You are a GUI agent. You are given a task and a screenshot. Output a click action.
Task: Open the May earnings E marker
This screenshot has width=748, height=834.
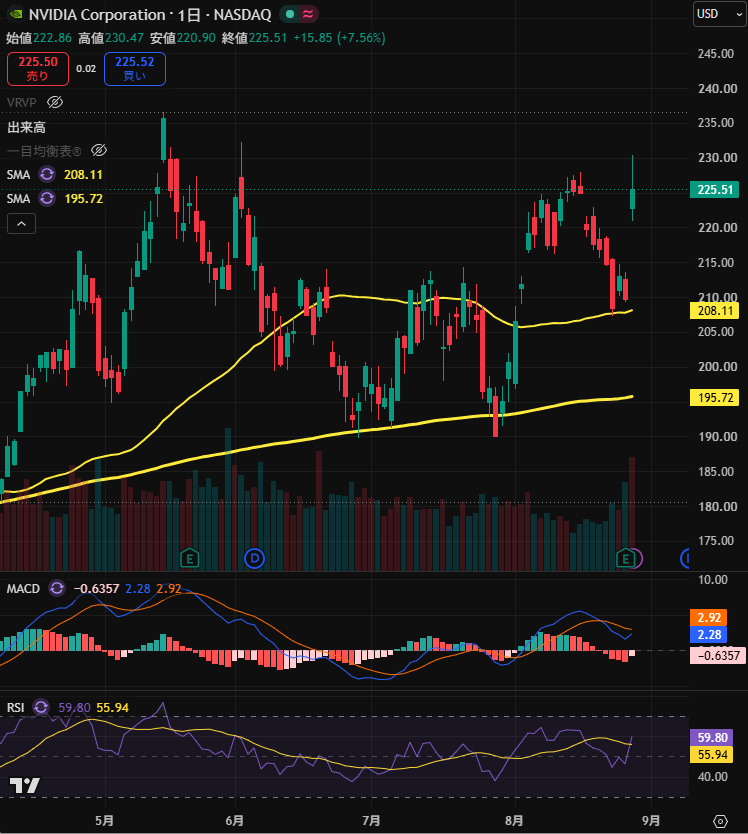(190, 558)
